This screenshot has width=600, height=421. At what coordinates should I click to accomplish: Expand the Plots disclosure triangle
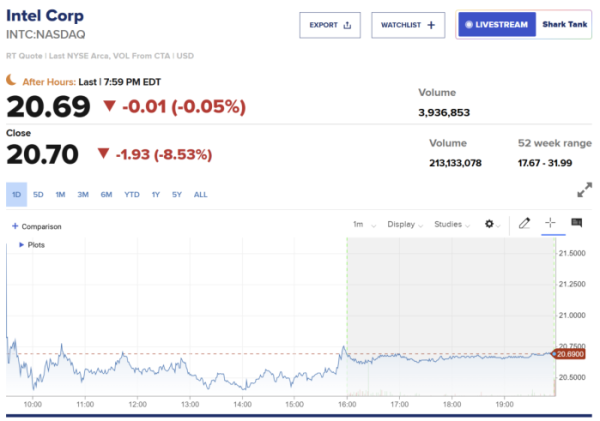pyautogui.click(x=22, y=245)
